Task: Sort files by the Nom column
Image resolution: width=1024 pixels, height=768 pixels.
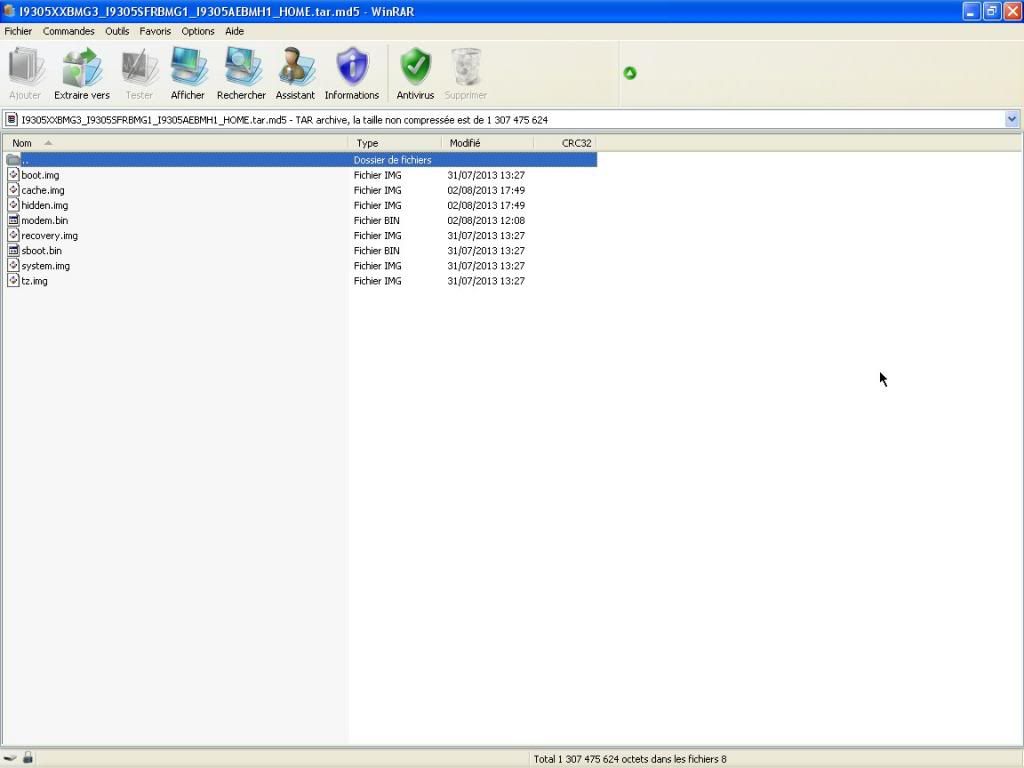Action: 175,143
